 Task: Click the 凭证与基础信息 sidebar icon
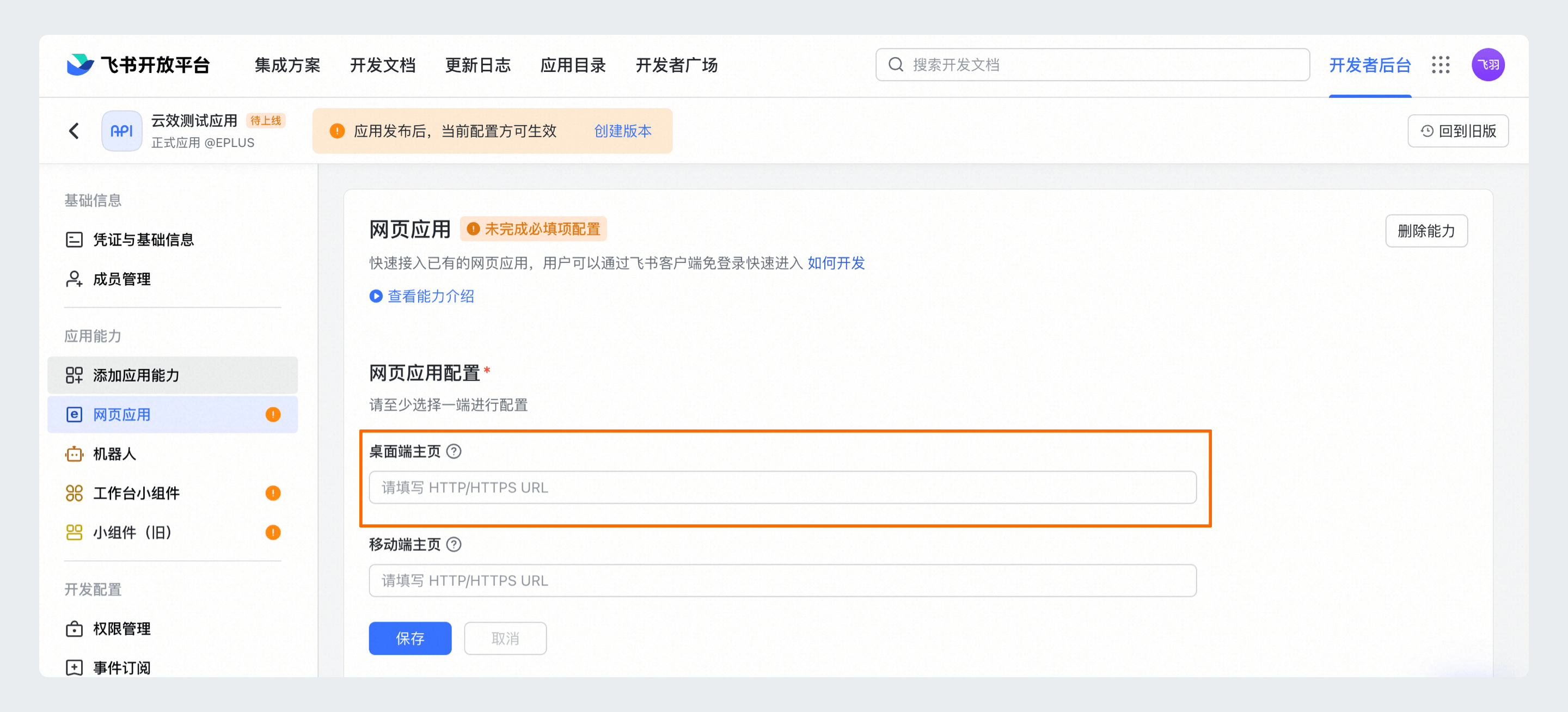coord(74,240)
